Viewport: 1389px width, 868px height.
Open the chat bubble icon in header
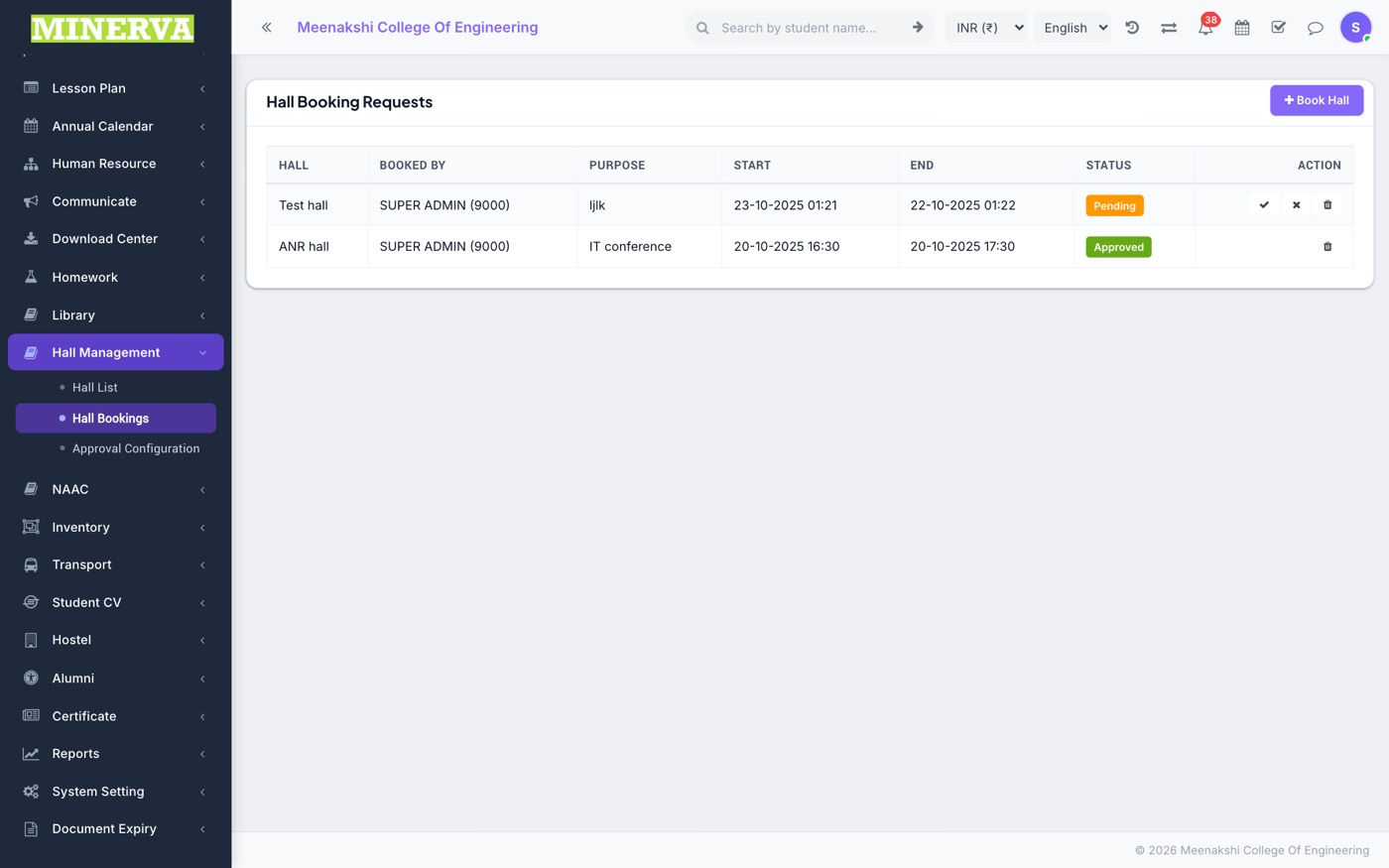[1316, 28]
